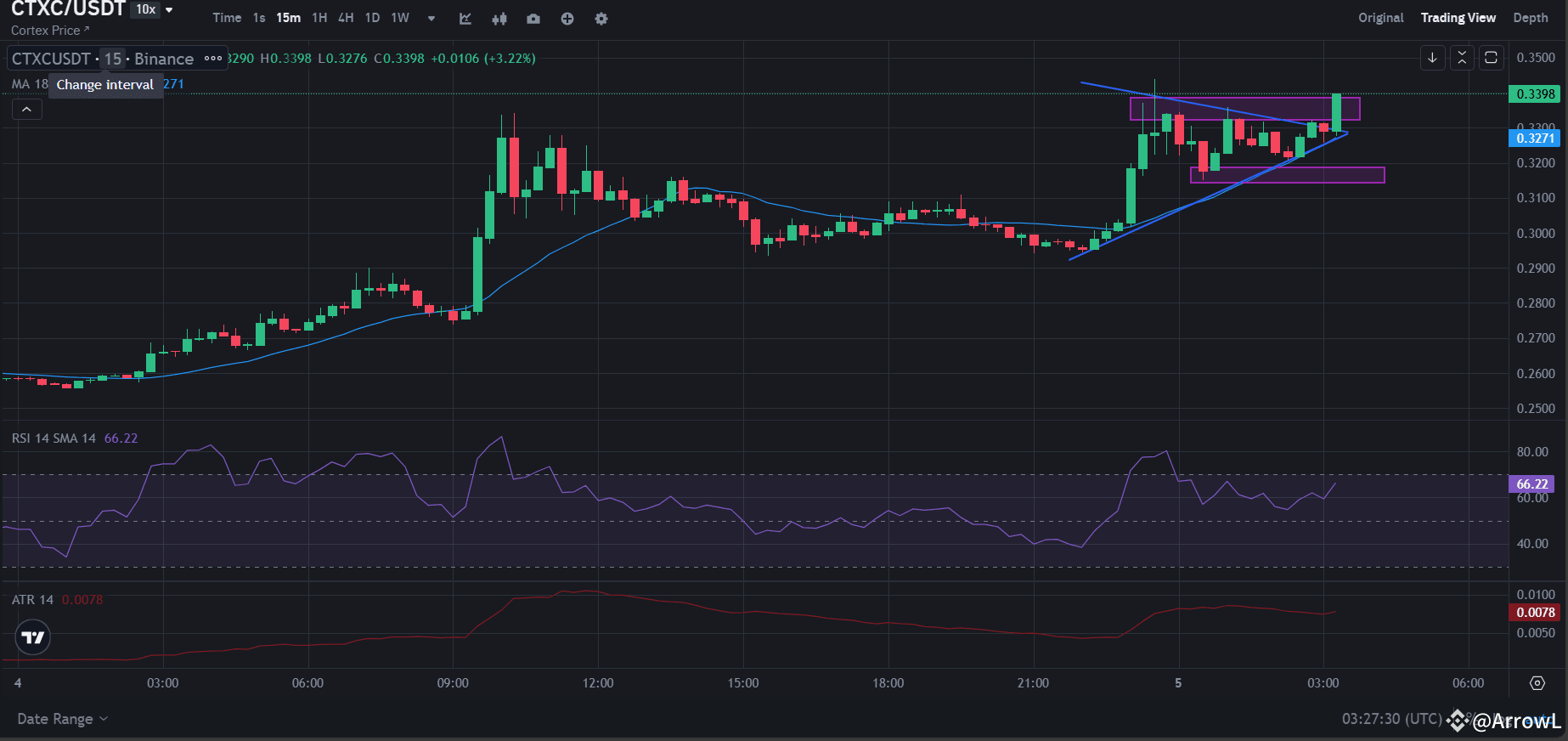Click the CTXCUSDT symbol in chart legend
1568x741 pixels.
[x=51, y=59]
